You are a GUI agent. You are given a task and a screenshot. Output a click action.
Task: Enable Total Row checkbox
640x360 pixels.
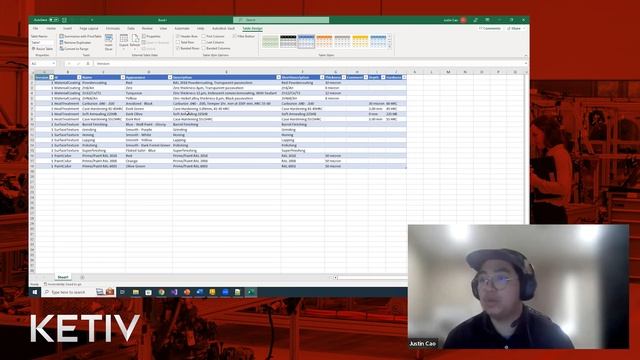tap(178, 42)
